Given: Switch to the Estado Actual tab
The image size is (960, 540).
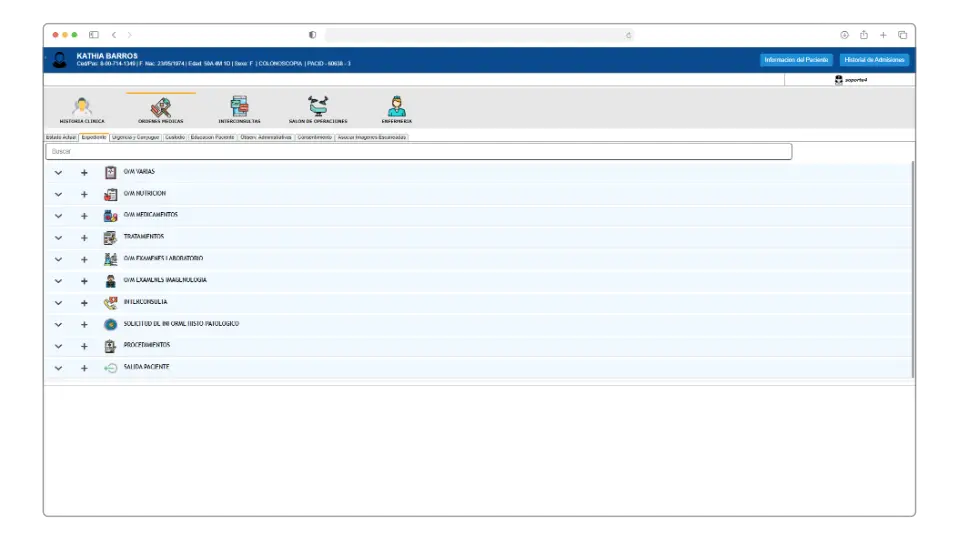Looking at the screenshot, I should (61, 137).
